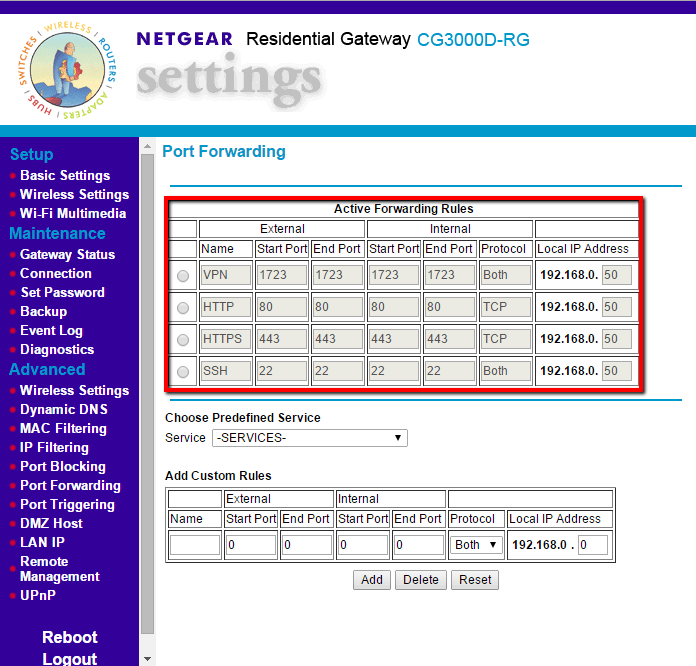
Task: Click the Advanced section heading
Action: 47,369
